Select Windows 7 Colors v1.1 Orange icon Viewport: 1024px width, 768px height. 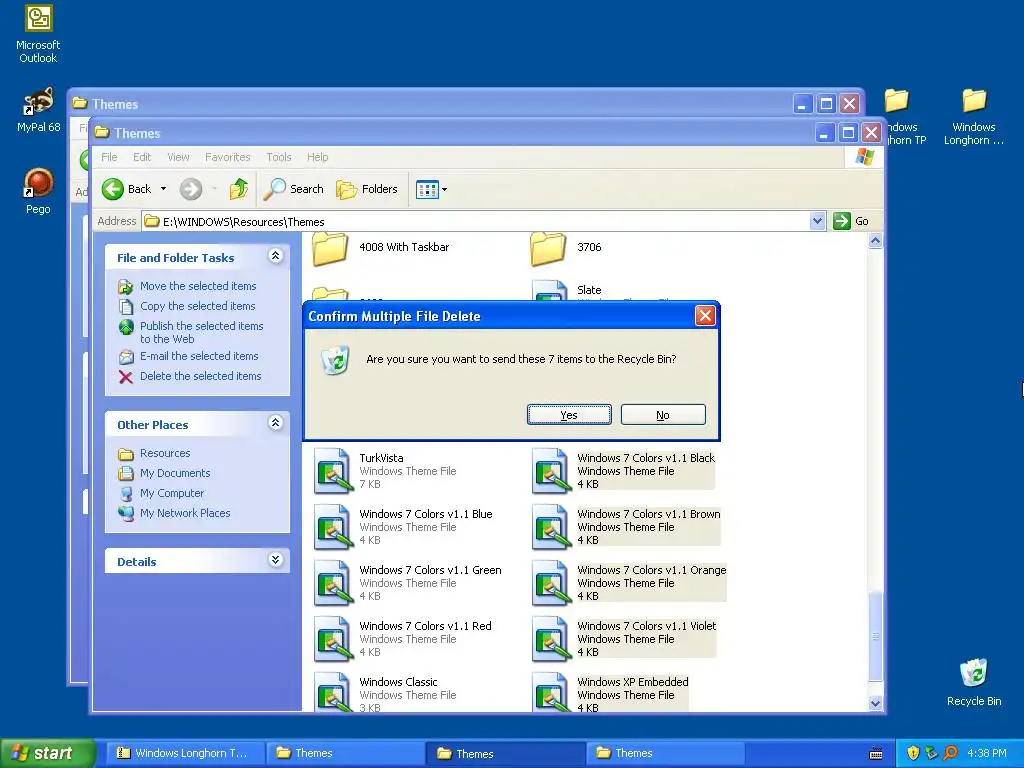[551, 583]
